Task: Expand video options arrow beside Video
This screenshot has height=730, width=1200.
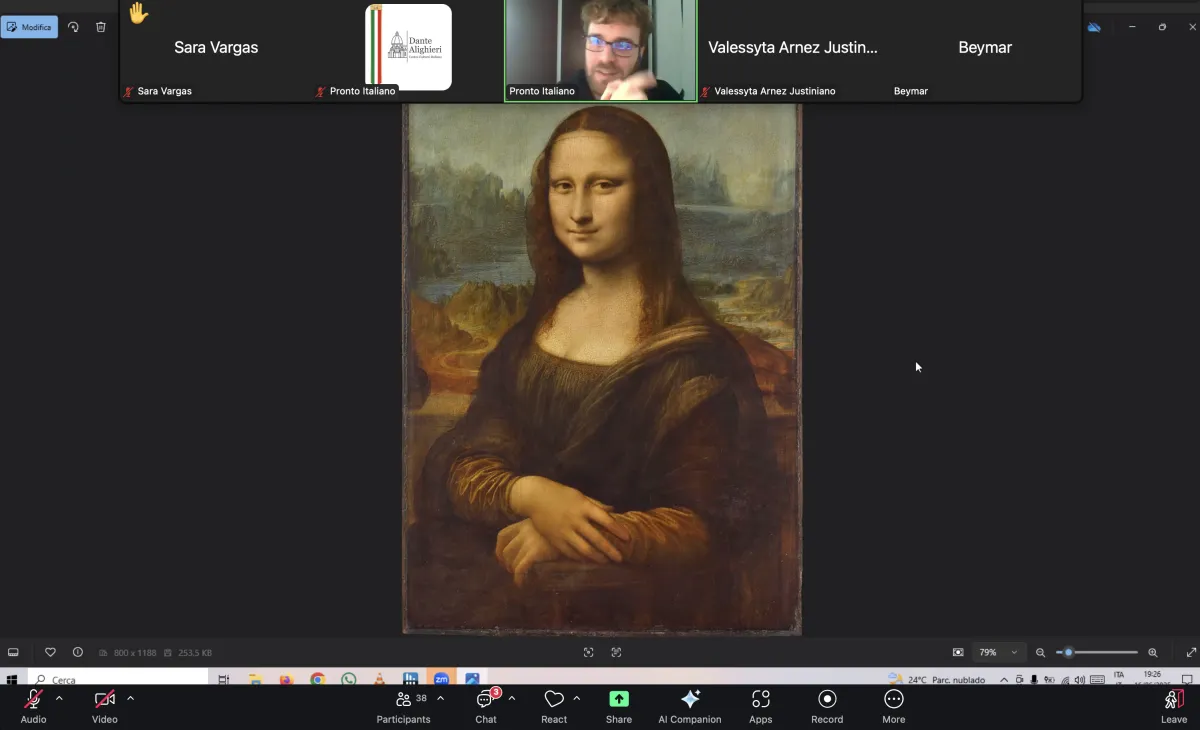Action: pyautogui.click(x=130, y=698)
